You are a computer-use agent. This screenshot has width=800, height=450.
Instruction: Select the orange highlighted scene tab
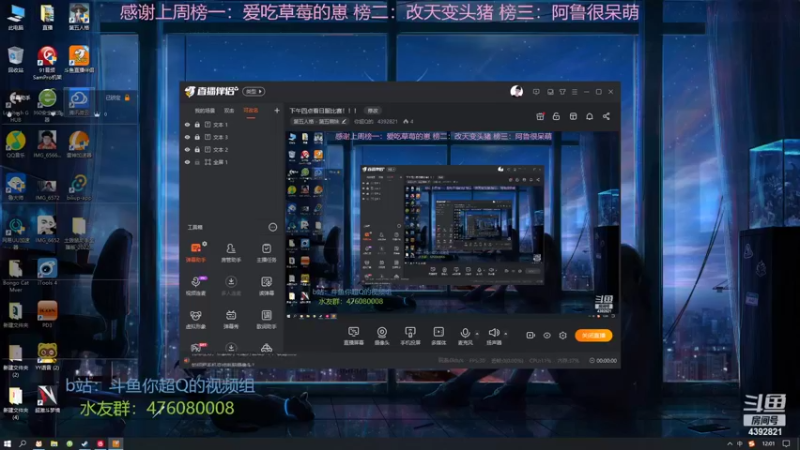(251, 111)
